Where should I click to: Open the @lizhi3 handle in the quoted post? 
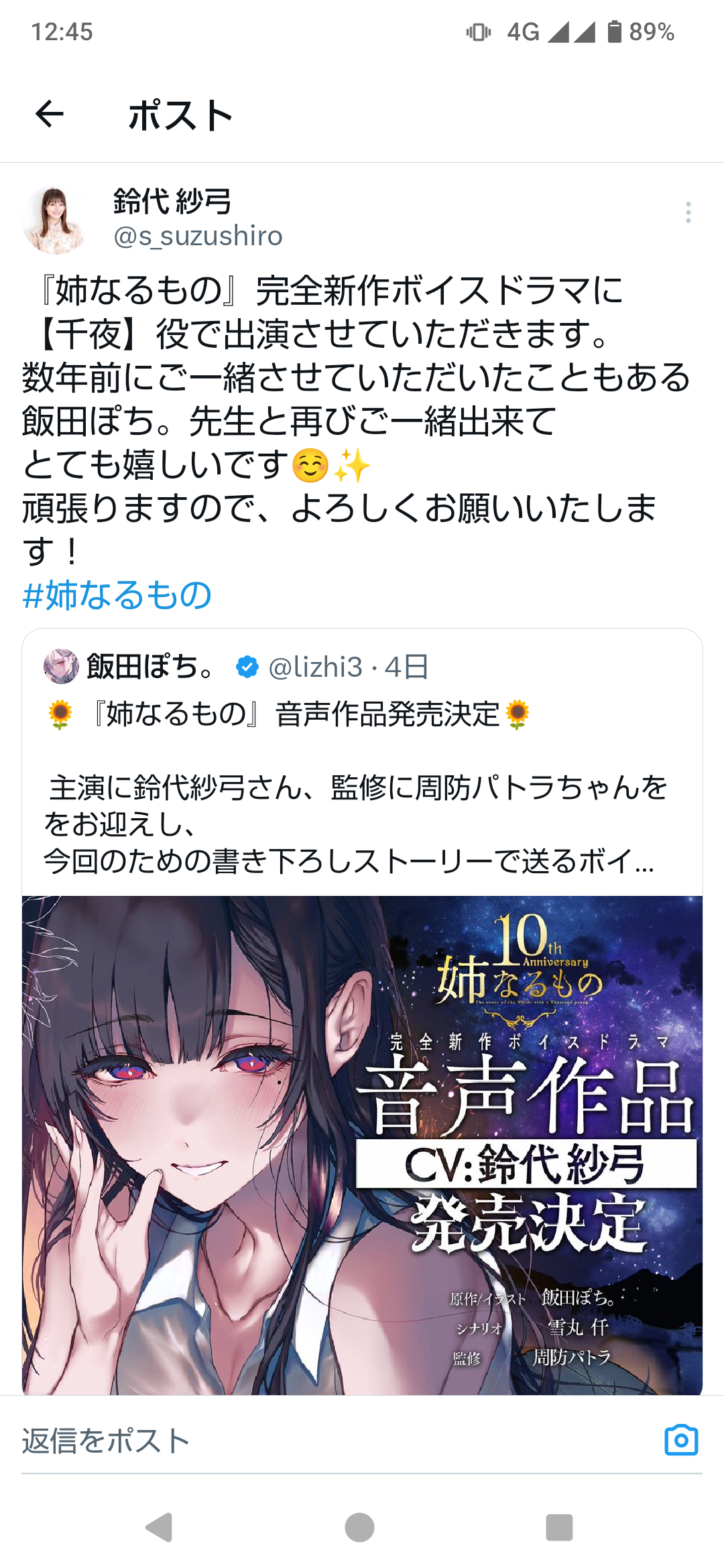pyautogui.click(x=315, y=667)
